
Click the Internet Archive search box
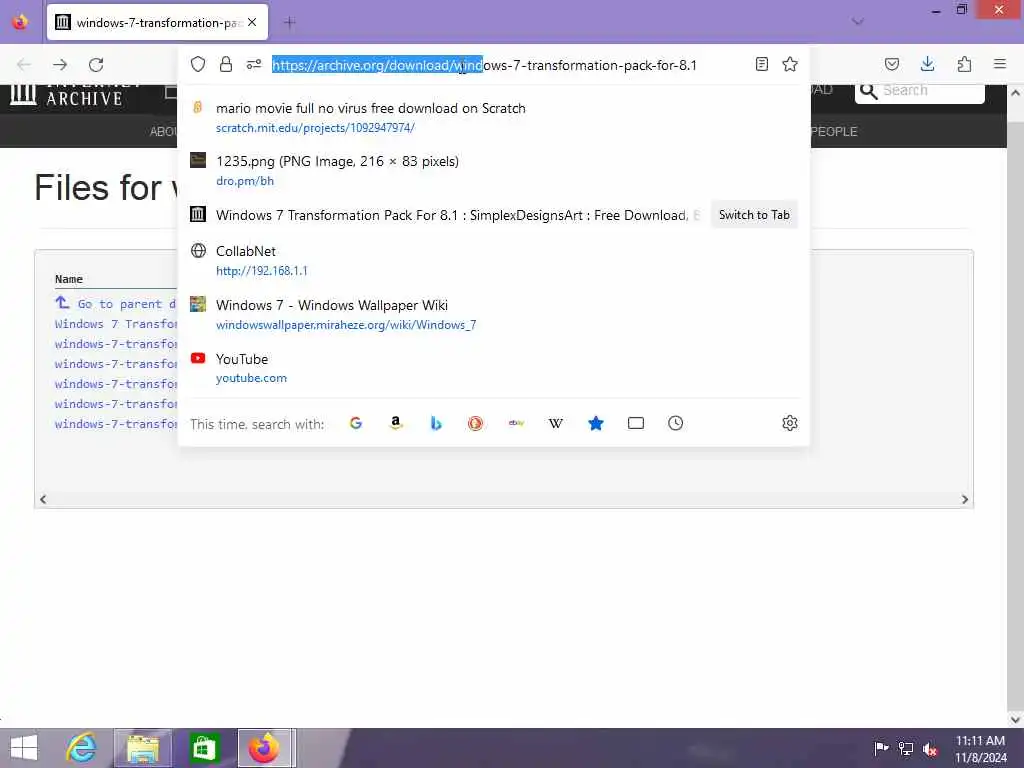point(920,91)
